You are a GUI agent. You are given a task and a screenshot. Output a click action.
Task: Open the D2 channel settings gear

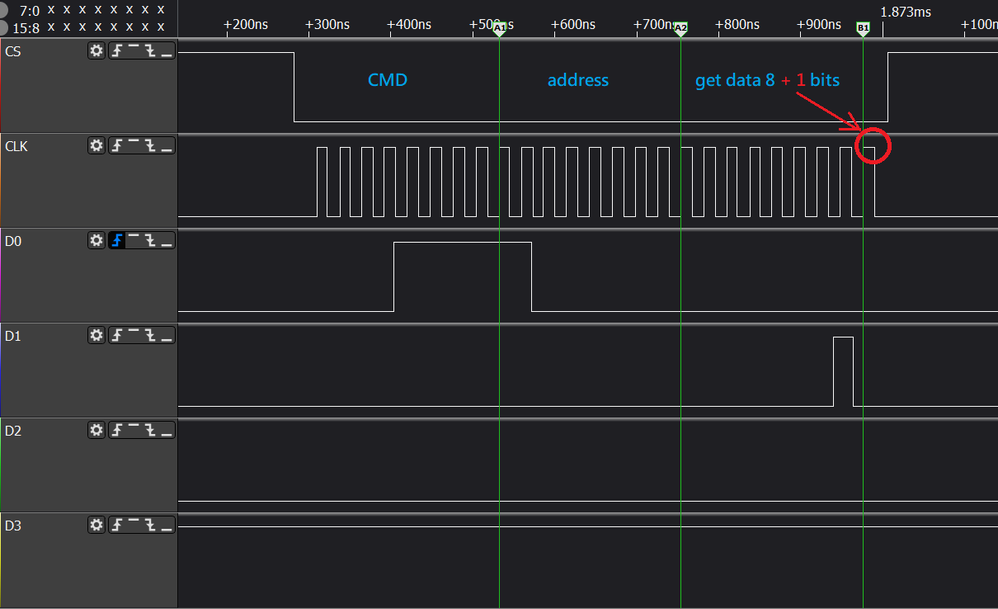click(x=95, y=430)
